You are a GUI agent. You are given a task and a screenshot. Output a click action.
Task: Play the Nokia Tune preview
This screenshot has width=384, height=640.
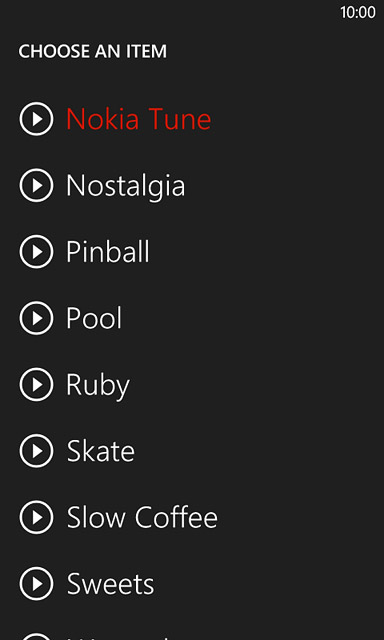36,119
